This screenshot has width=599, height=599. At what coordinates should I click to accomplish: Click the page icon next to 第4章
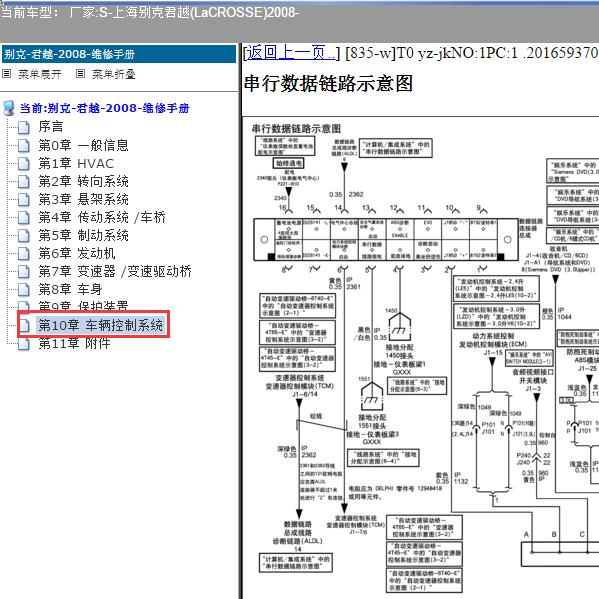24,218
